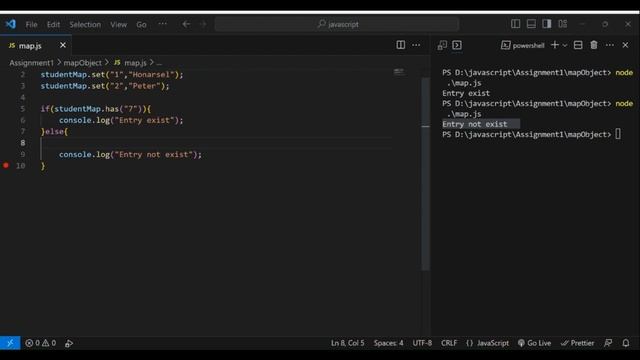Click the javascript search command box
This screenshot has height=360, width=640.
click(337, 24)
